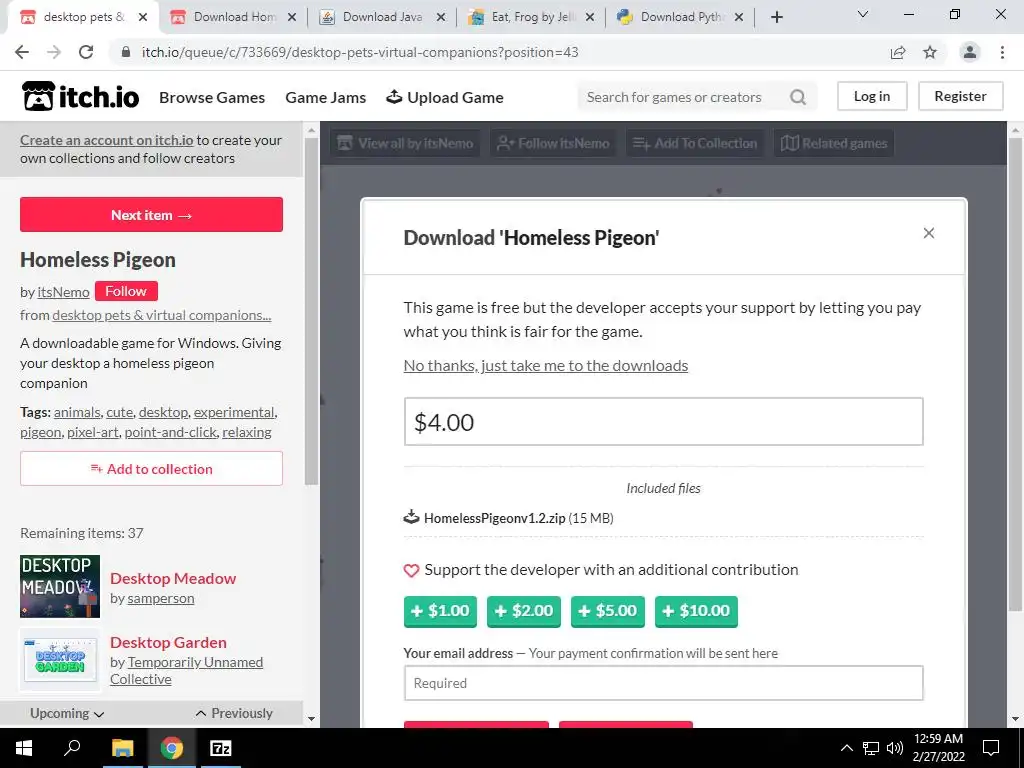Close the download dialog with X
The height and width of the screenshot is (768, 1024).
929,233
